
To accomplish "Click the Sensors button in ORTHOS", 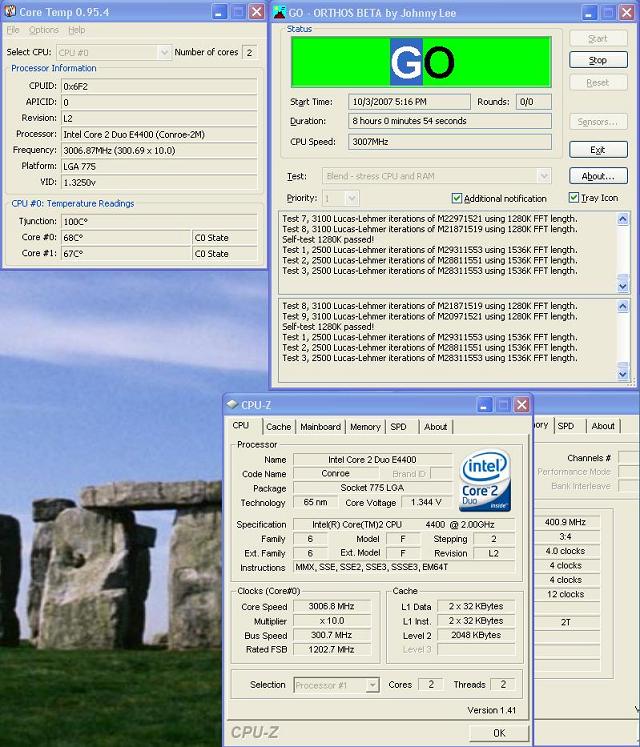I will (598, 121).
